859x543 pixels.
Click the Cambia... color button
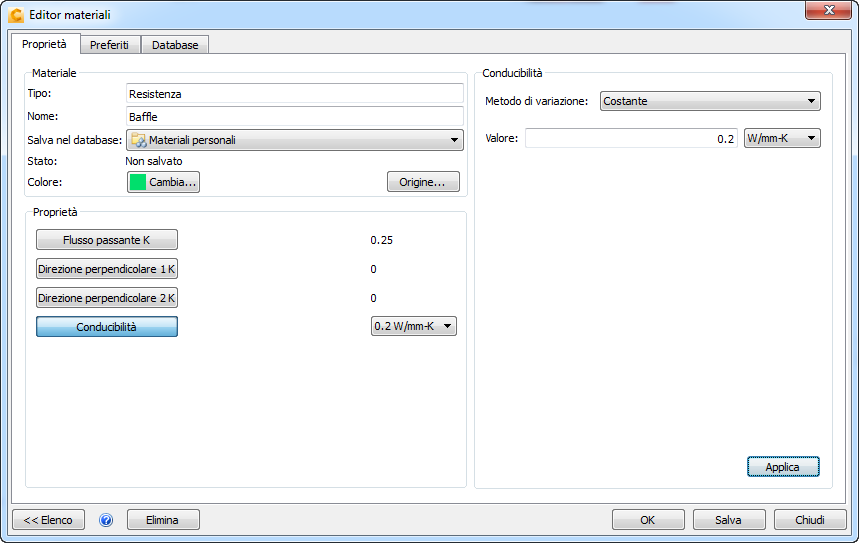coord(163,182)
